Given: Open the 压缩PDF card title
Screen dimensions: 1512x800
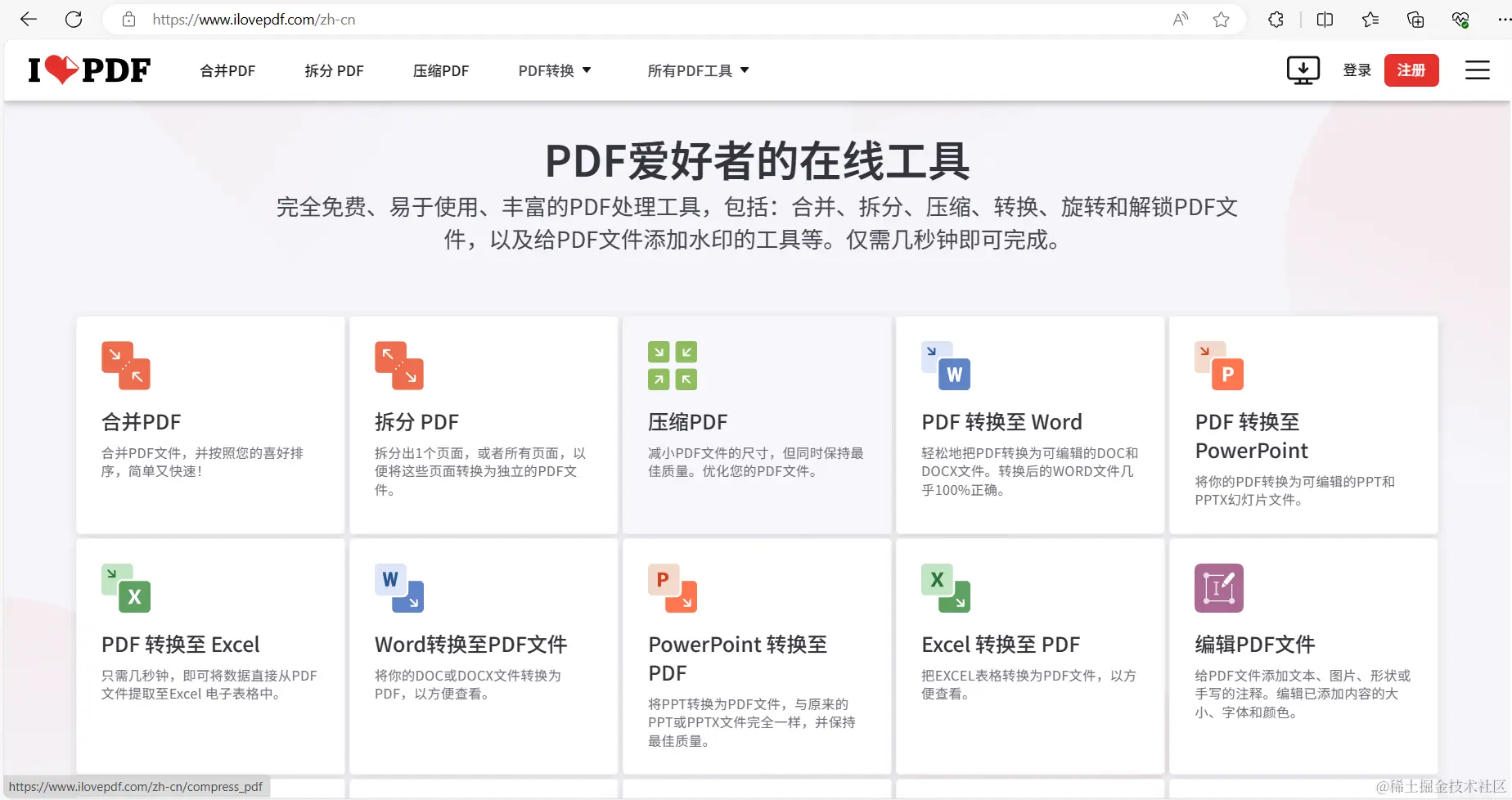Looking at the screenshot, I should [x=688, y=422].
